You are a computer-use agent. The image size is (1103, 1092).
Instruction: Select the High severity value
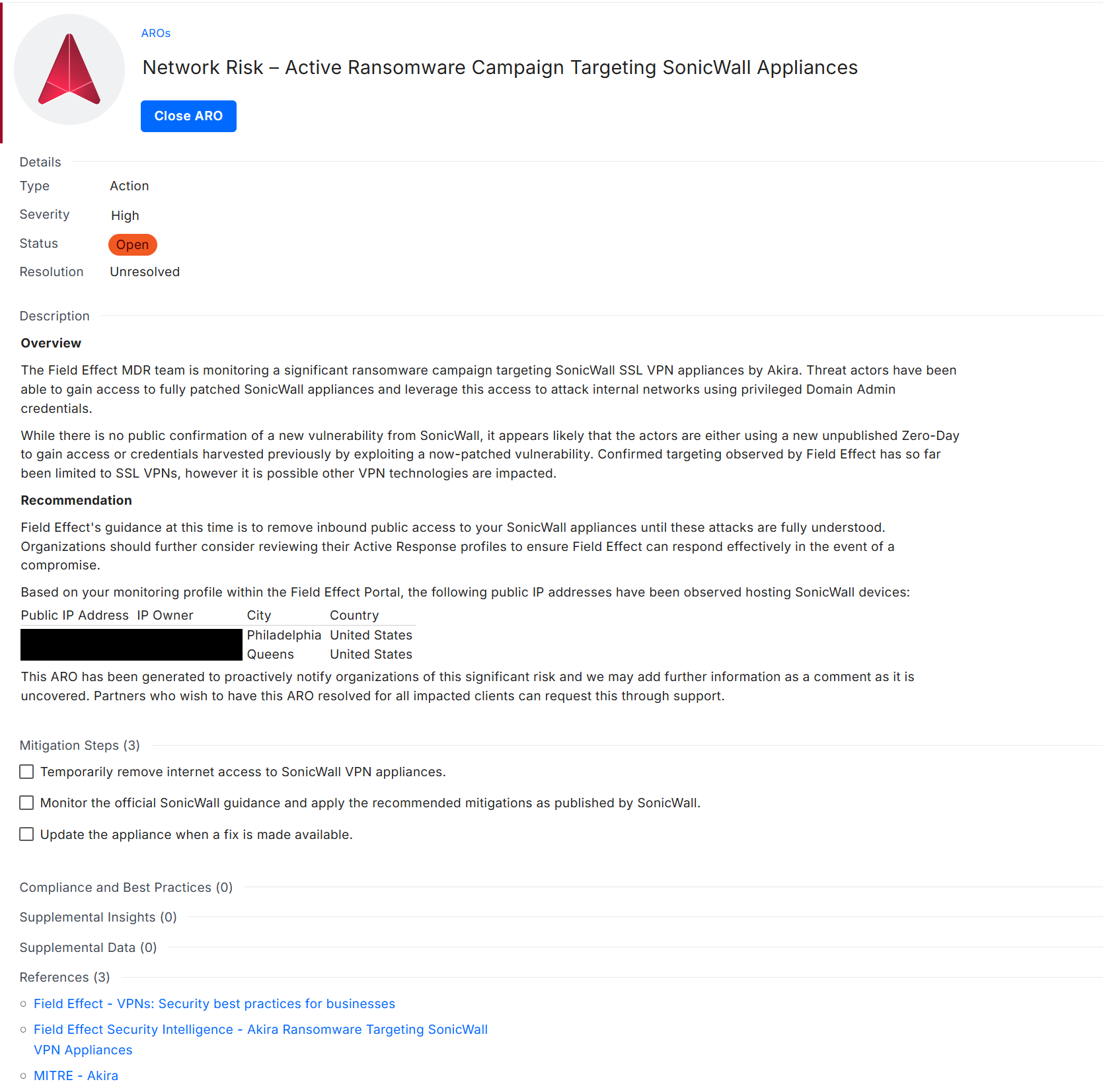pos(125,215)
